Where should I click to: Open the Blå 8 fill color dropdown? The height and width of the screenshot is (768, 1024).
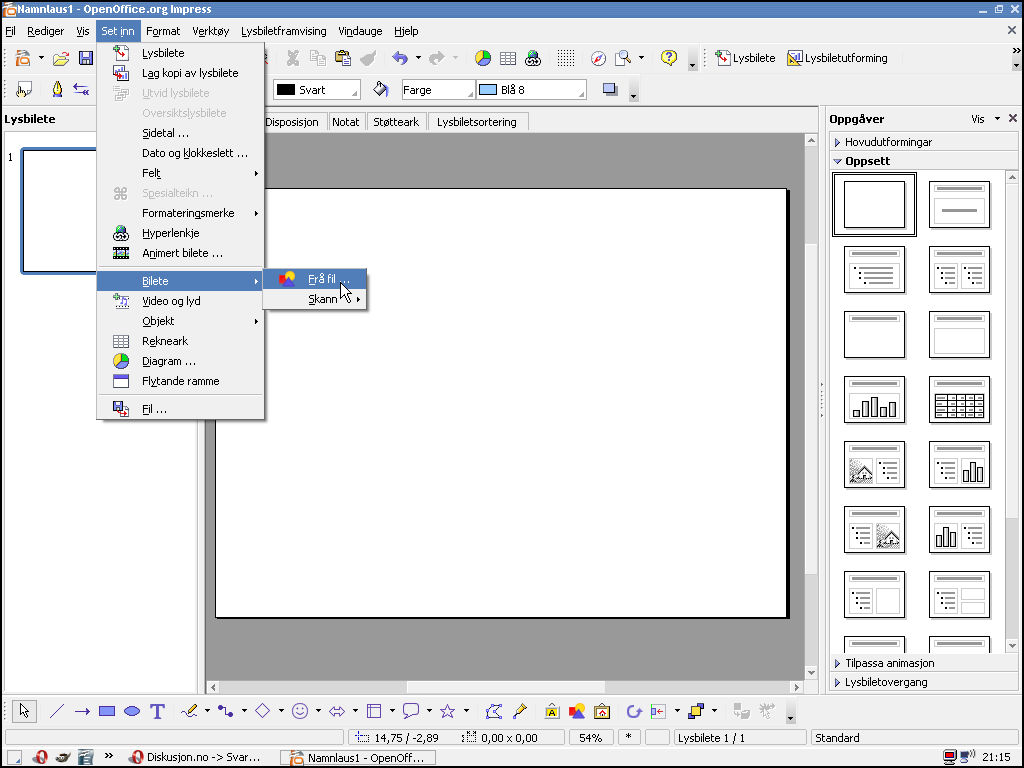pyautogui.click(x=532, y=90)
